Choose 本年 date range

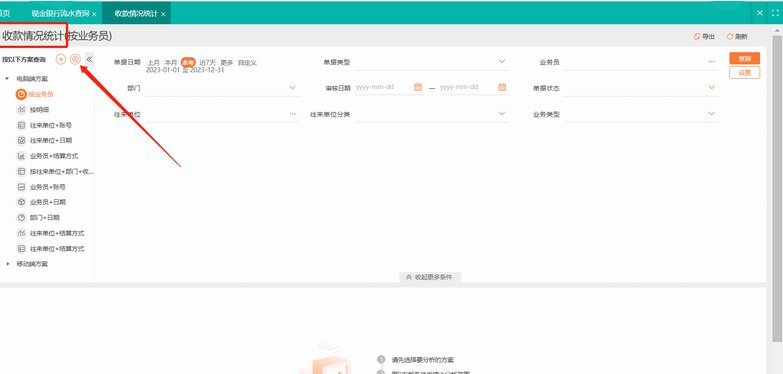point(188,62)
